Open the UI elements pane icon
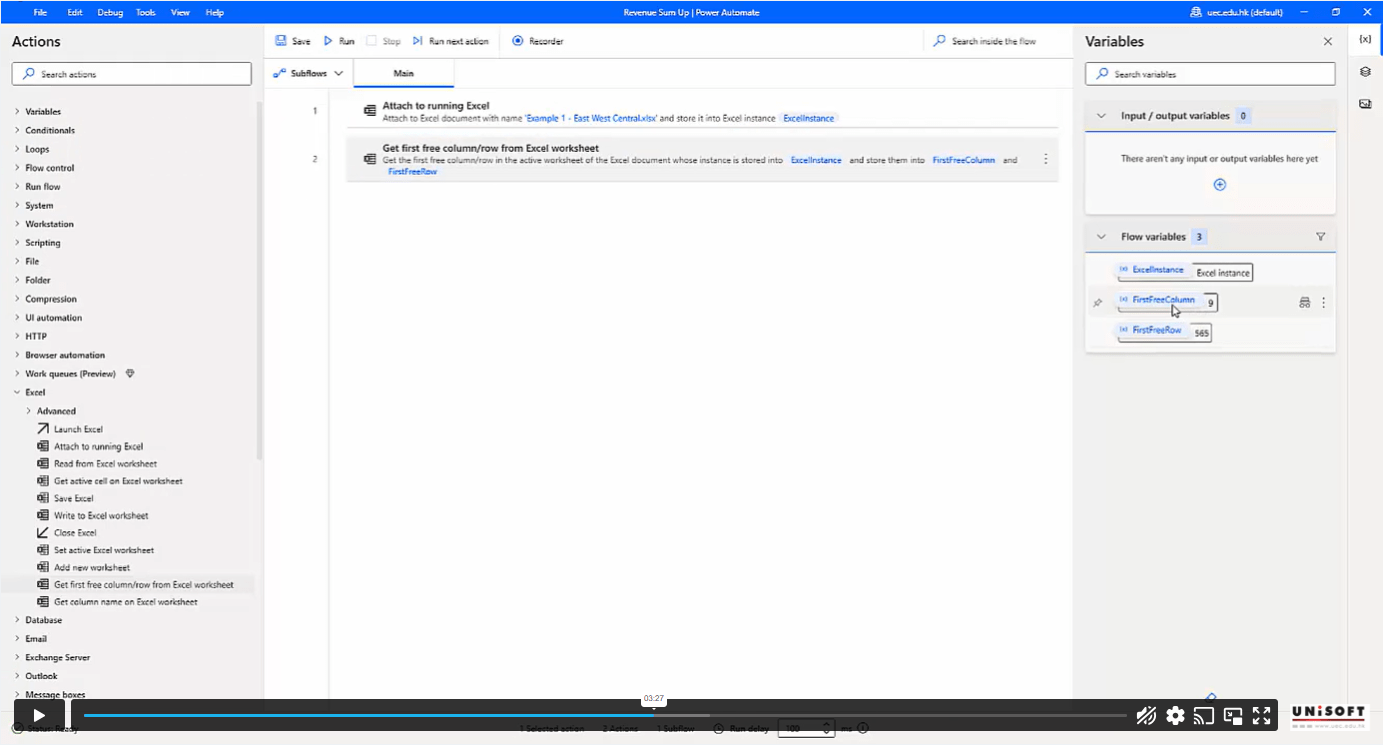1383x747 pixels. point(1365,72)
